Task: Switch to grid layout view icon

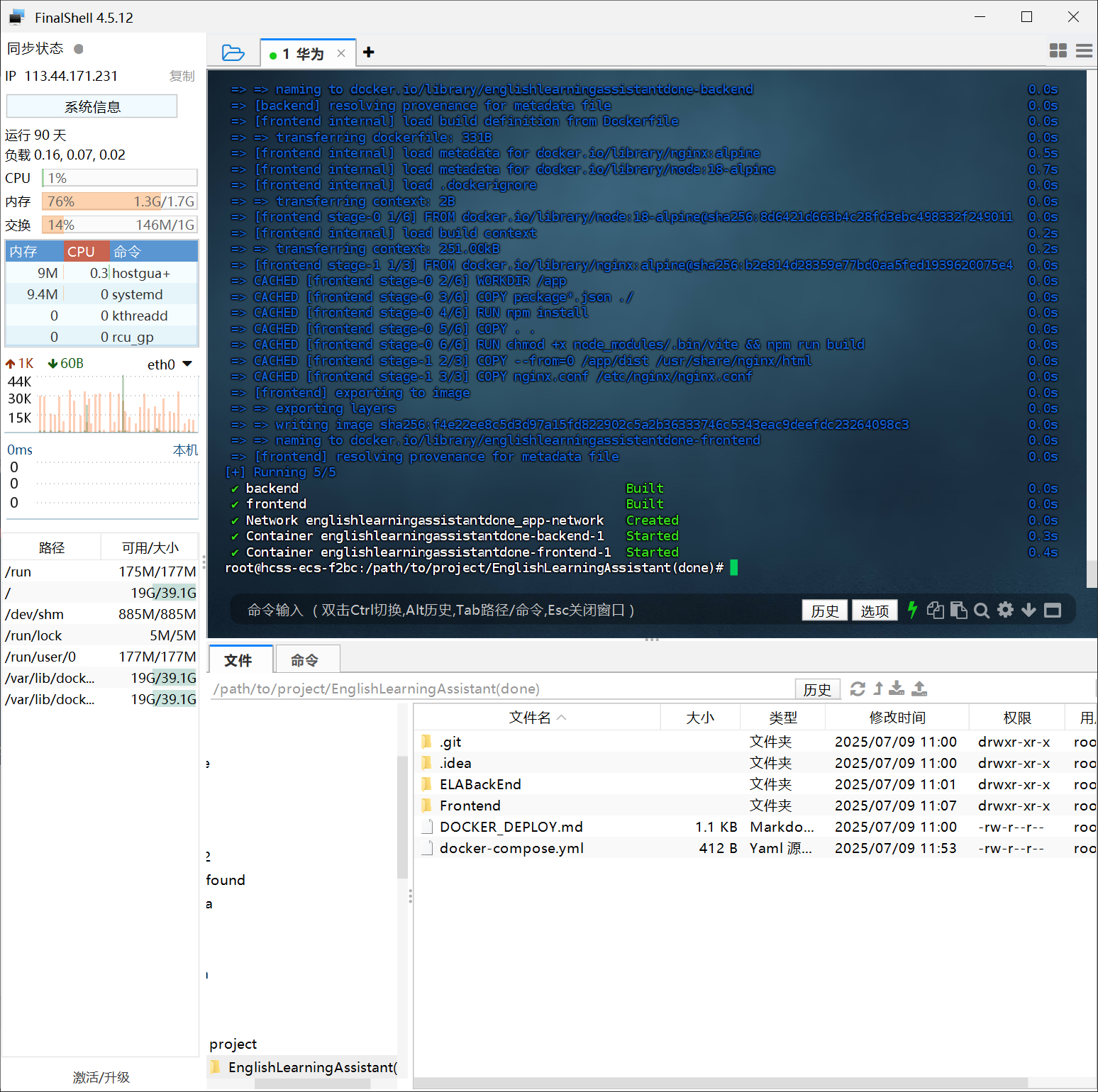Action: [x=1058, y=50]
